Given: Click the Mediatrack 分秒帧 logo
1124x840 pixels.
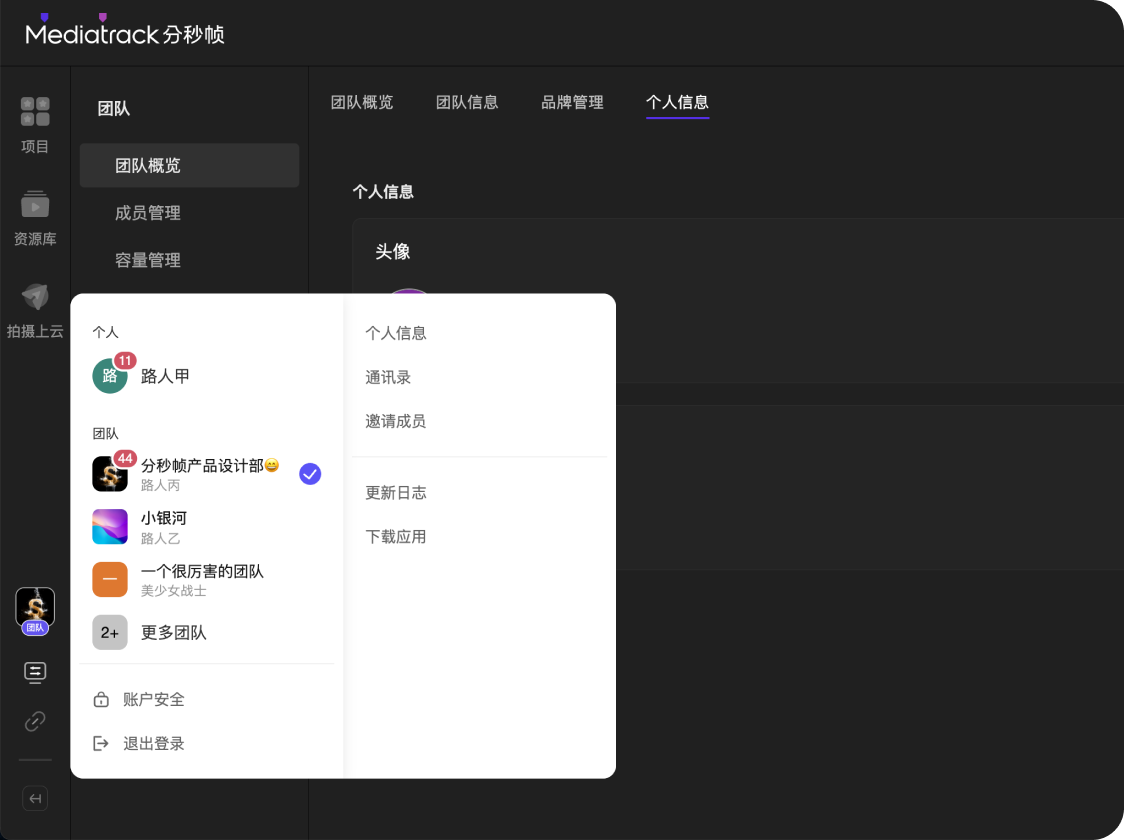Looking at the screenshot, I should (125, 32).
